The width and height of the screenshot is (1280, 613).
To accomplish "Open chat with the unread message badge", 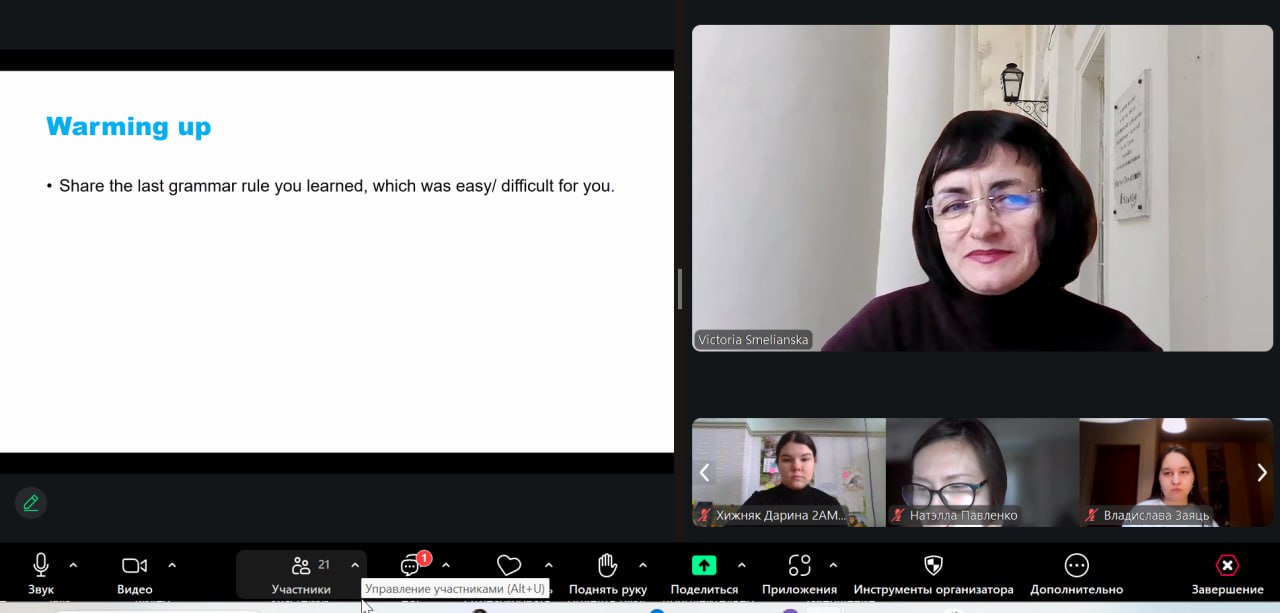I will point(411,566).
